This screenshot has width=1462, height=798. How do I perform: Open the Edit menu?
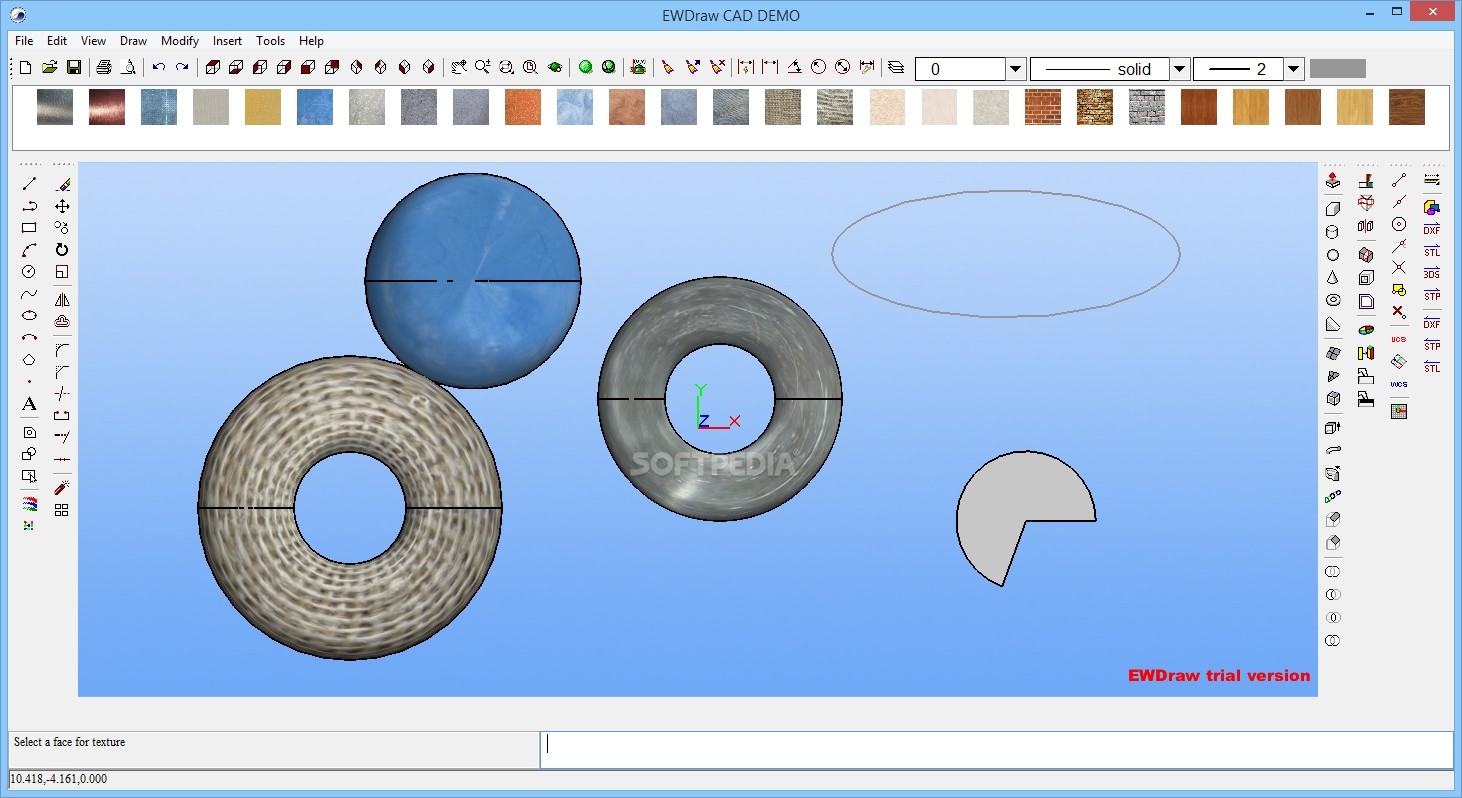click(x=57, y=41)
